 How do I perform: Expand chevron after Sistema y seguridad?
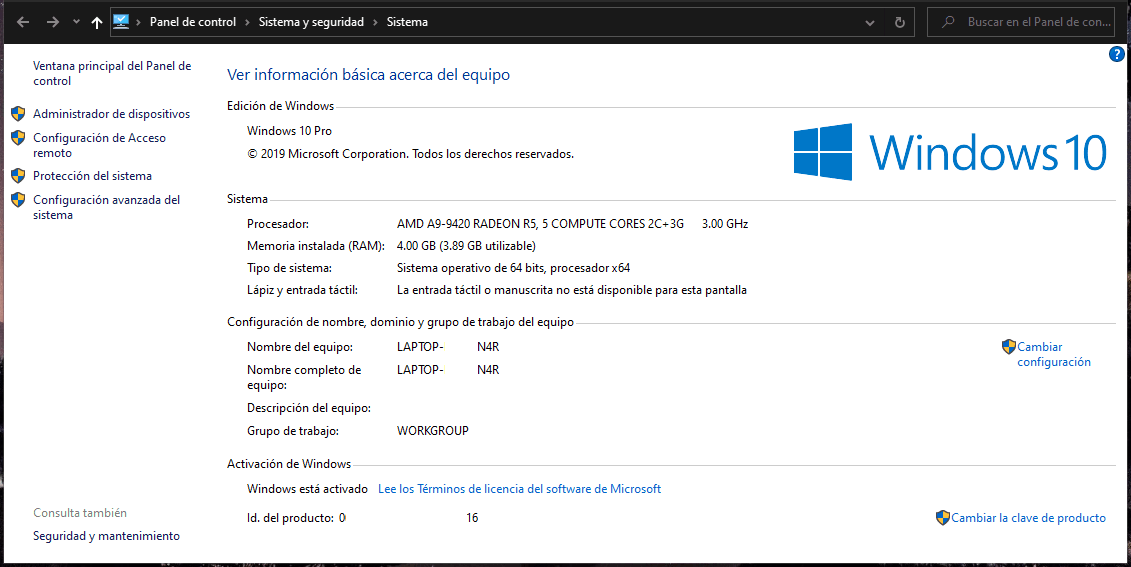coord(375,22)
